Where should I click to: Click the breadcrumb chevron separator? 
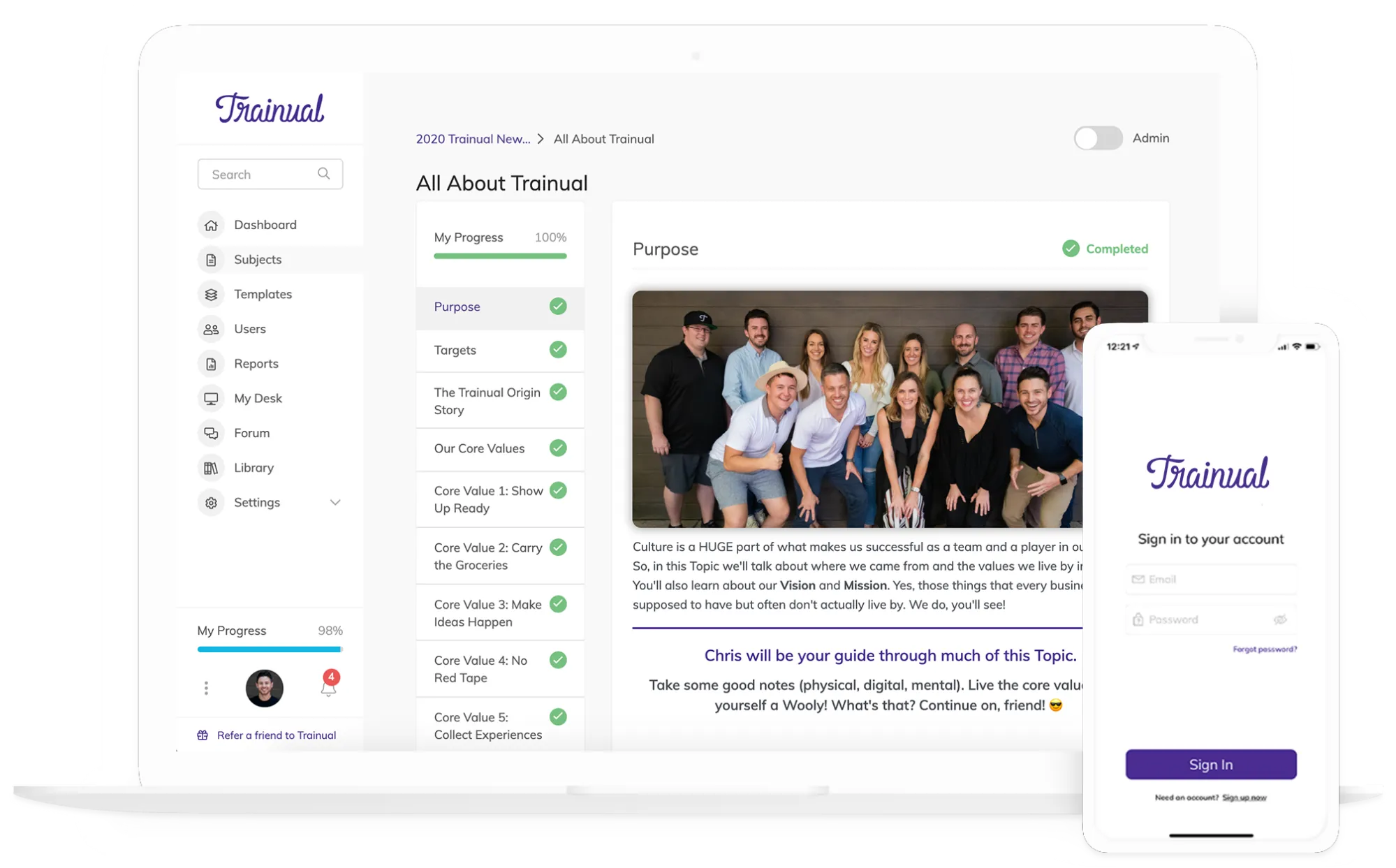click(x=541, y=139)
